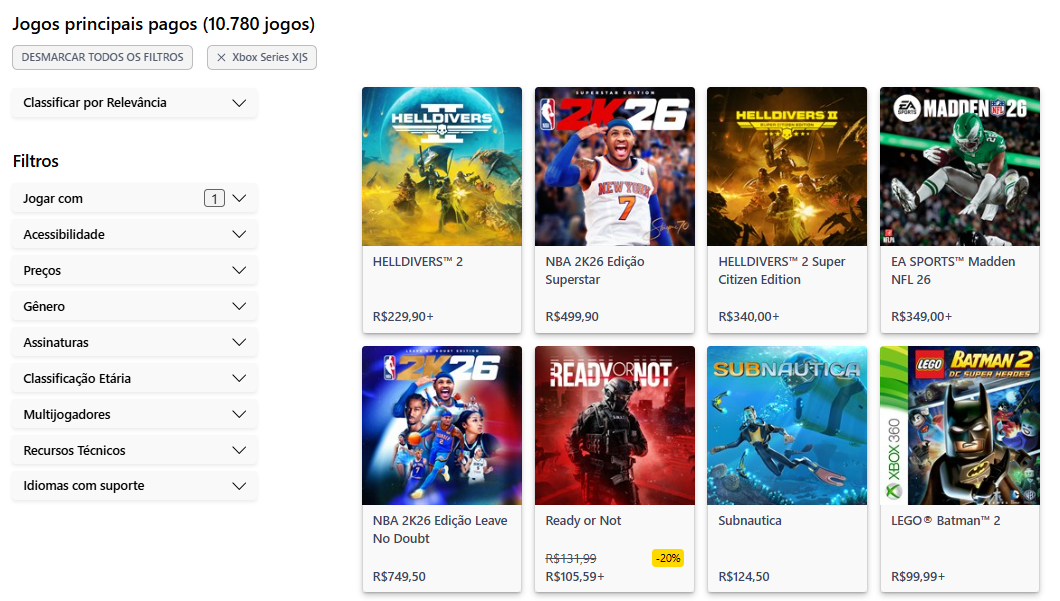The image size is (1060, 601).
Task: Click the R$749,50 price
Action: [x=400, y=577]
